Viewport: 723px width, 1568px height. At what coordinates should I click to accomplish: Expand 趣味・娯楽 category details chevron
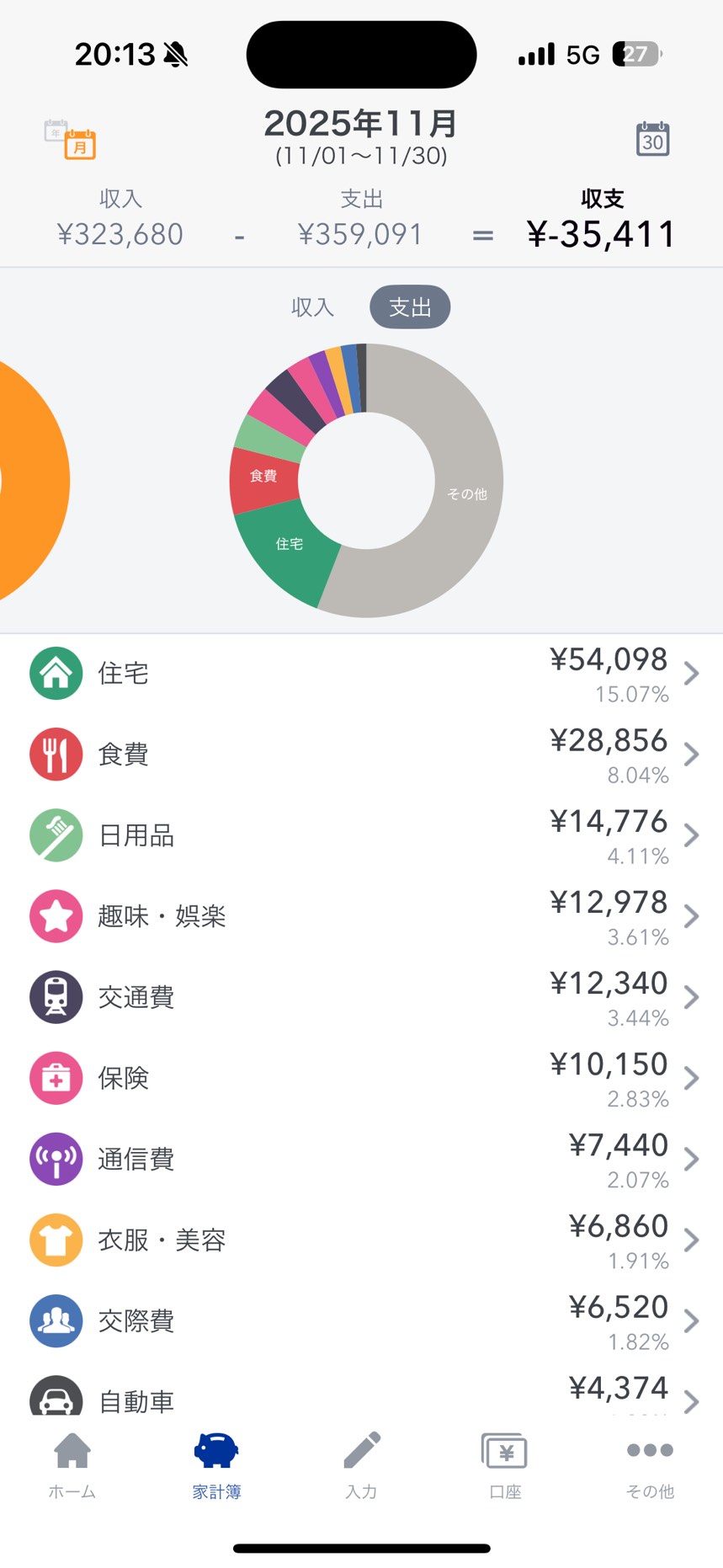(x=691, y=916)
